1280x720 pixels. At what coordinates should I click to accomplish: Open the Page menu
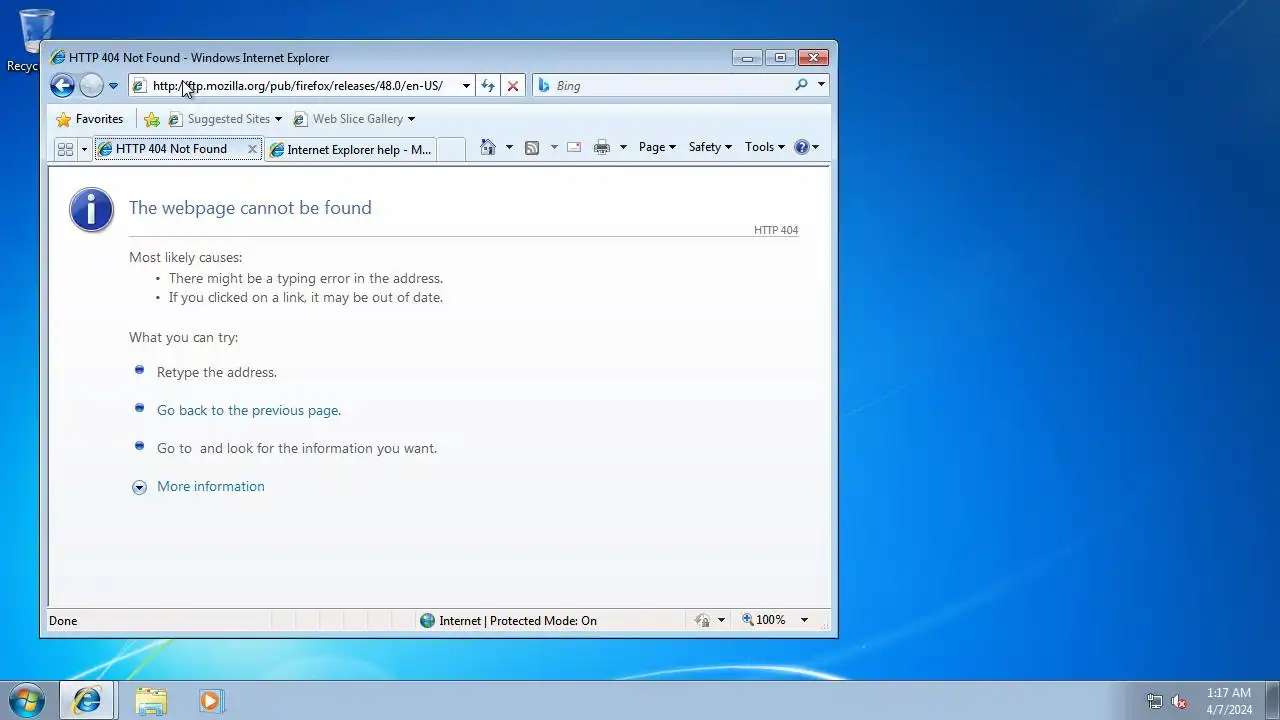(657, 147)
